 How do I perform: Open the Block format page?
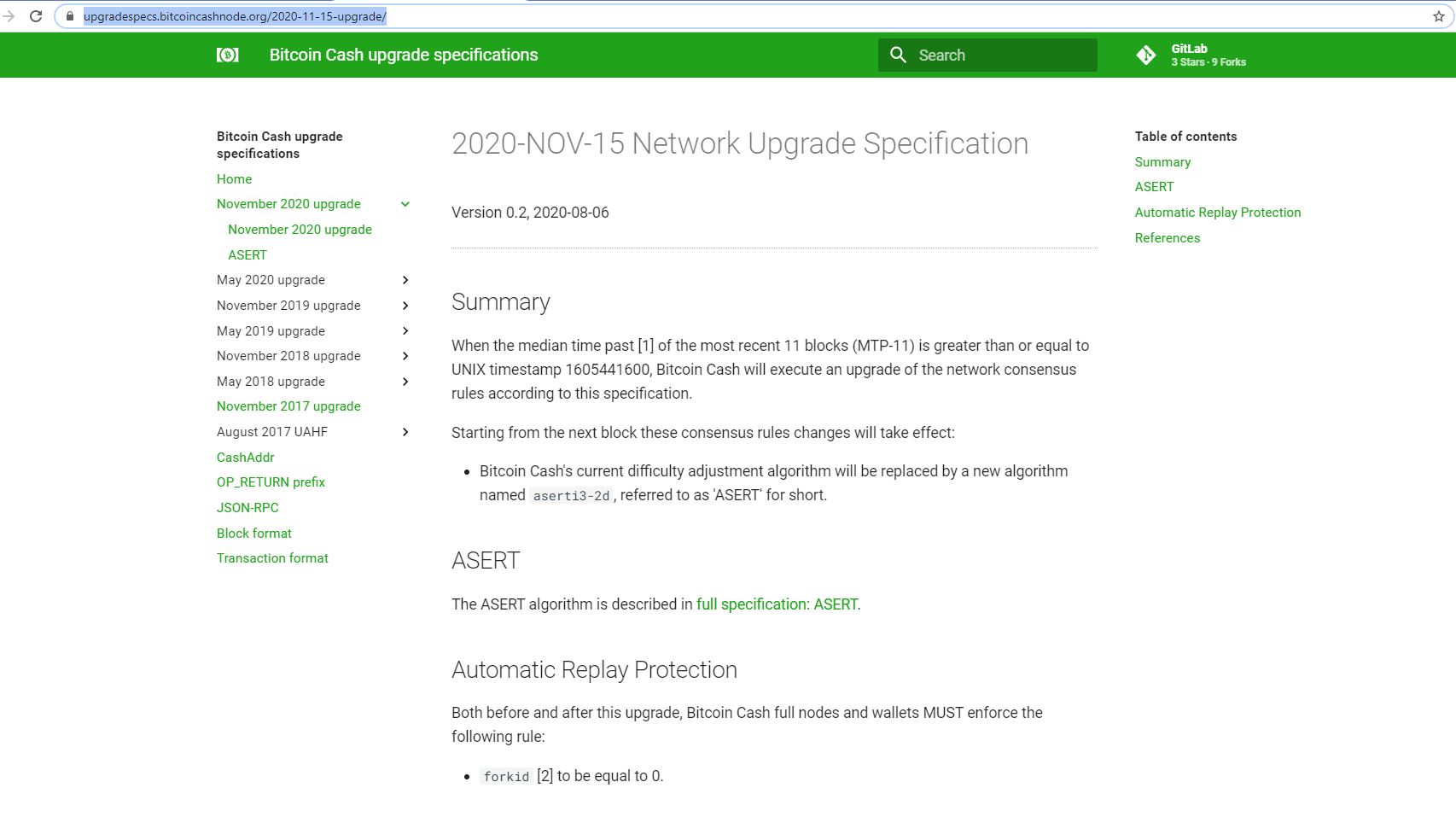tap(254, 534)
